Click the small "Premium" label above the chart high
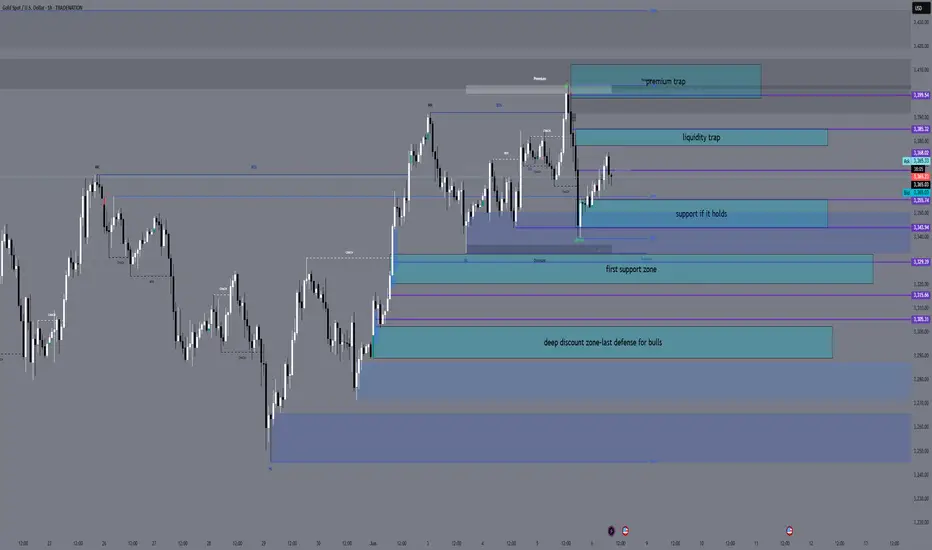Screen dimensions: 932x550 540,78
